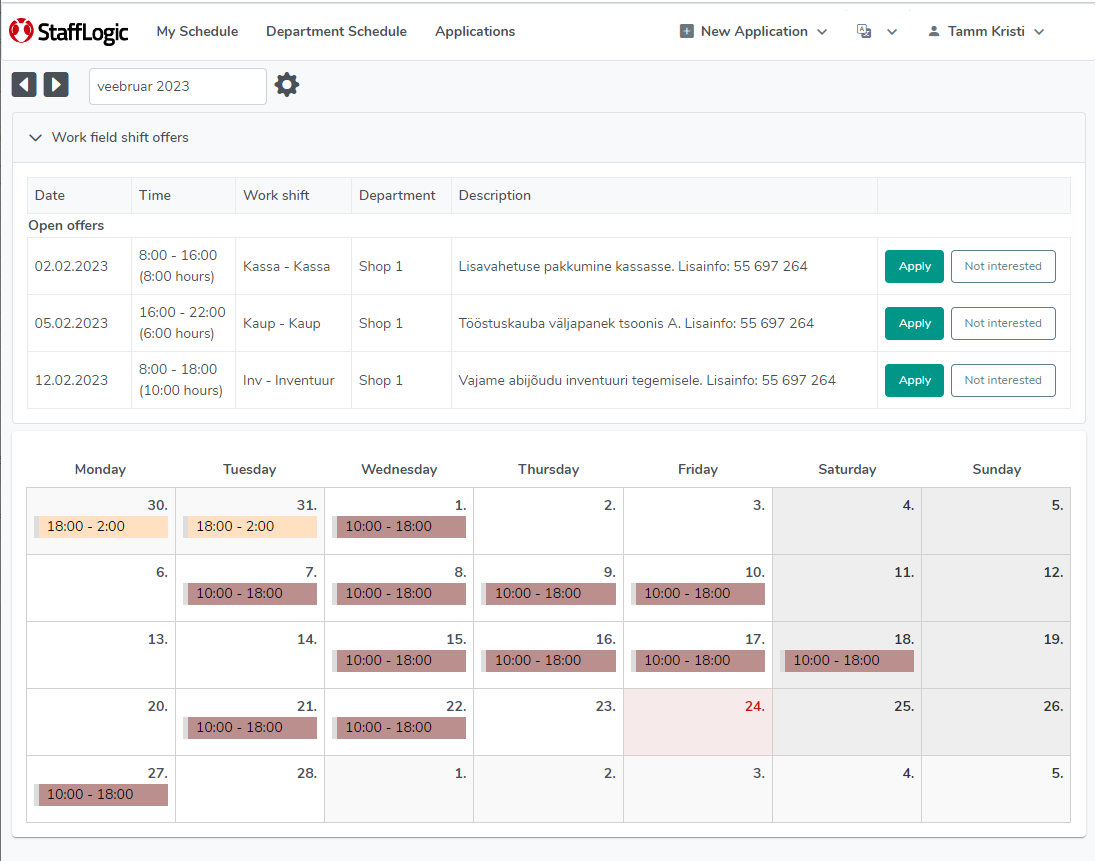The image size is (1095, 861).
Task: Open the Applications menu item
Action: 475,31
